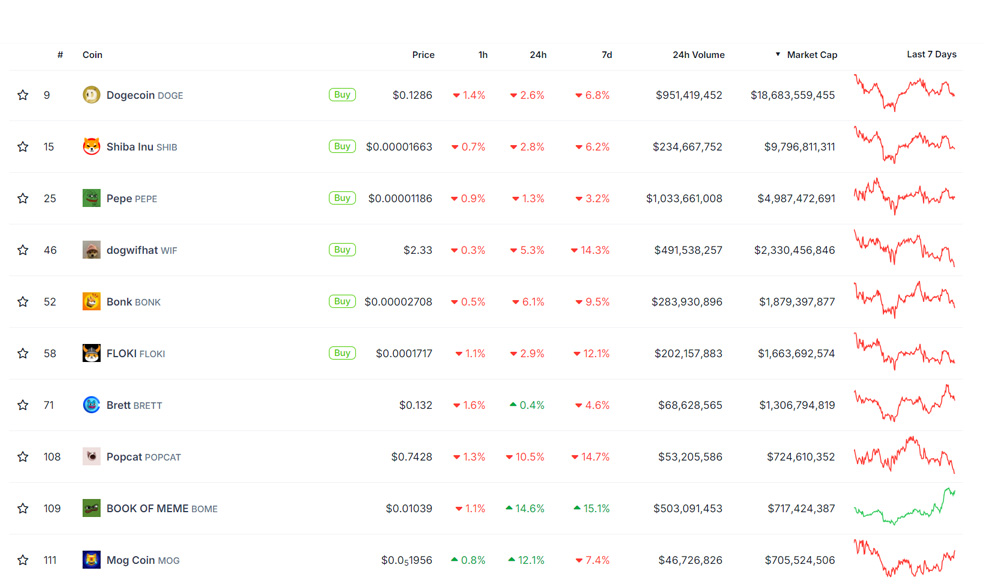Click the Mog Coin logo
This screenshot has width=984, height=584.
[x=91, y=560]
